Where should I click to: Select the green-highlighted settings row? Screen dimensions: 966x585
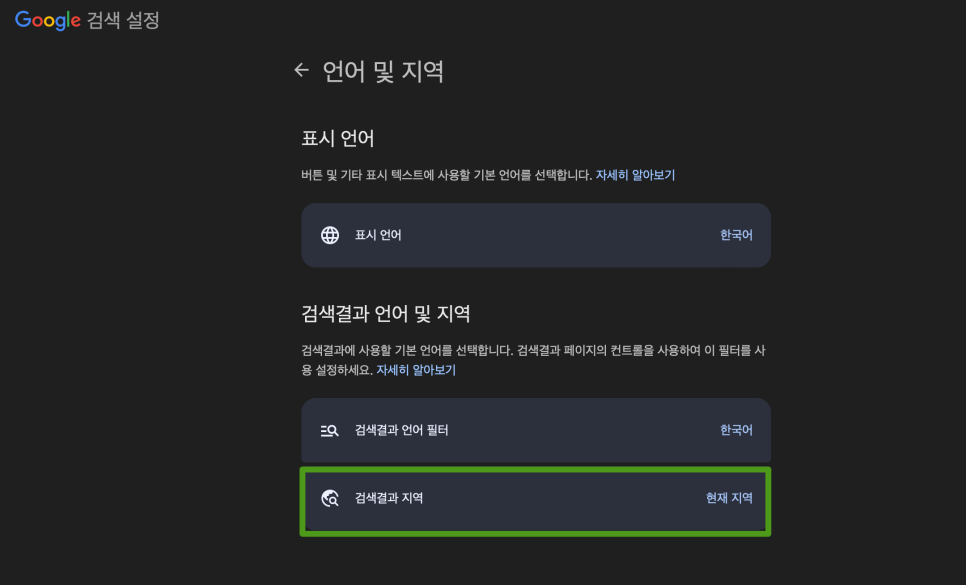[535, 501]
